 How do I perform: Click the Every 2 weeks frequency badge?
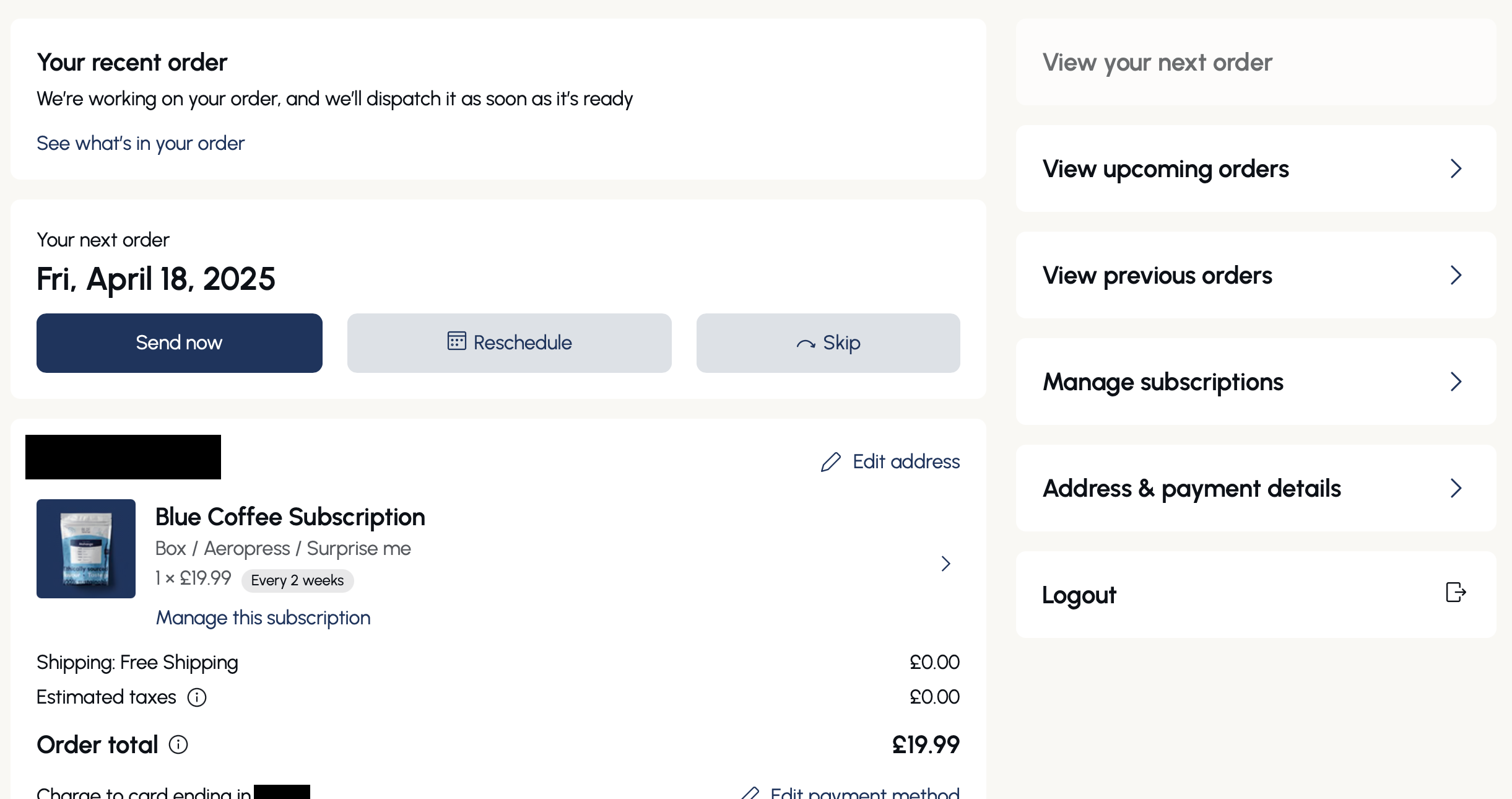tap(297, 581)
